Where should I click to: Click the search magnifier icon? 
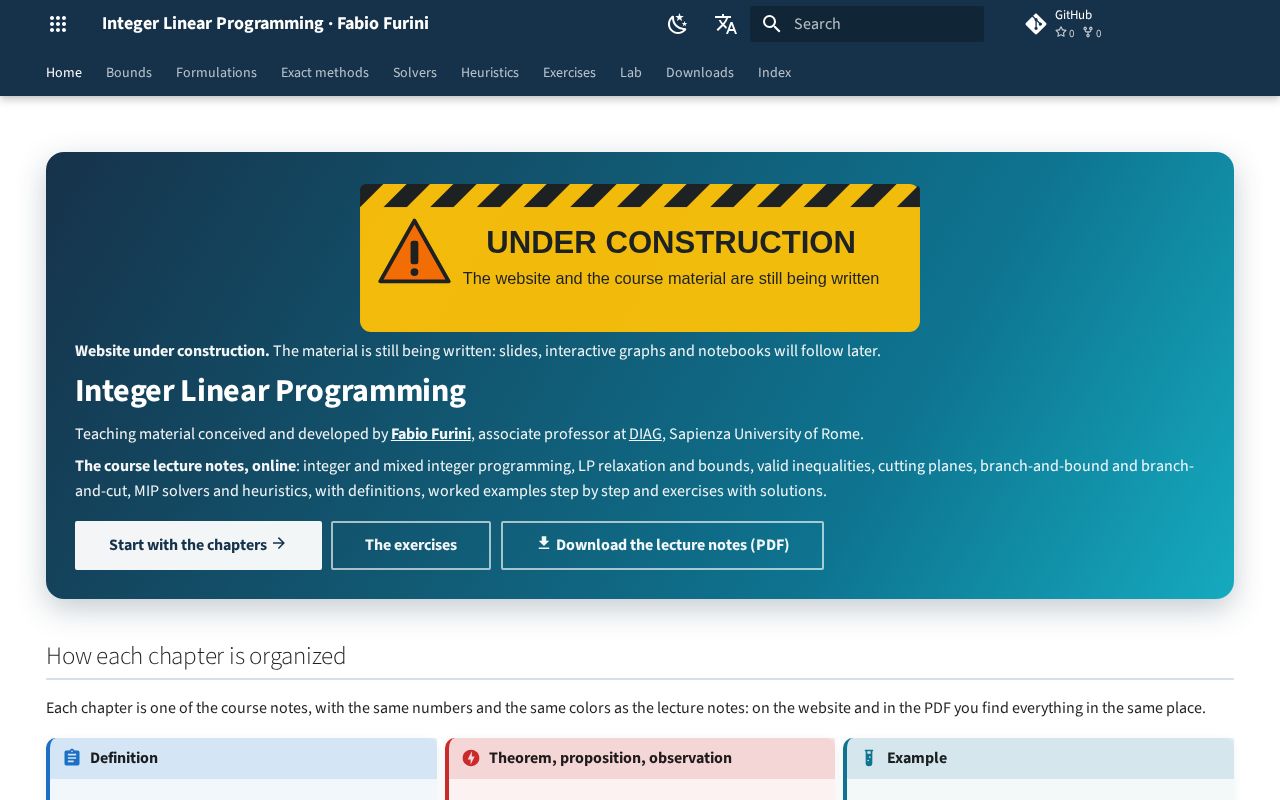click(x=771, y=24)
